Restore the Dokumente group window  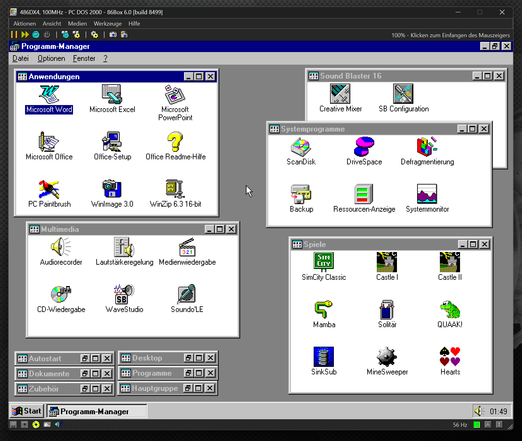tap(85, 374)
